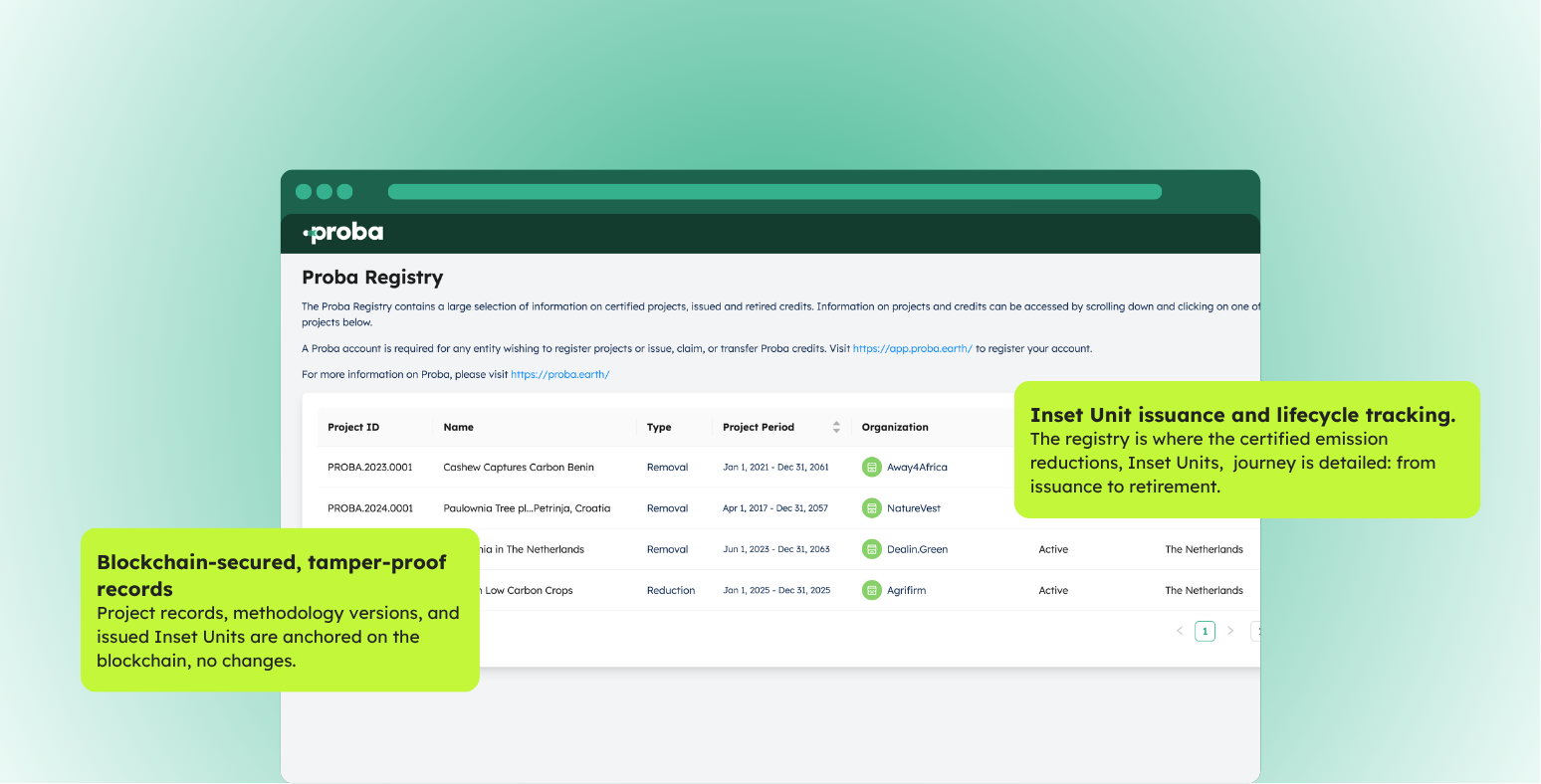This screenshot has width=1541, height=784.
Task: Click the Blockchain-secured, tamper-proof records callout
Action: click(280, 610)
